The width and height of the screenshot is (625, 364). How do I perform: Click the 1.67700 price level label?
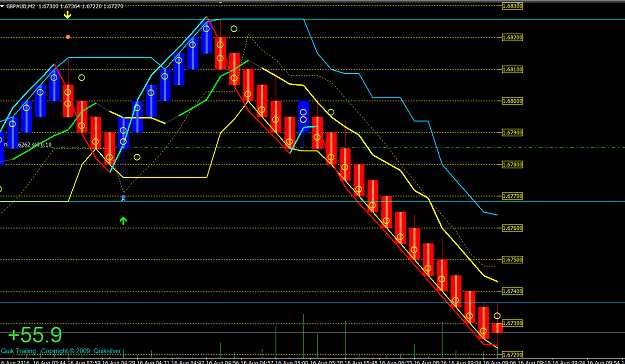pyautogui.click(x=512, y=196)
